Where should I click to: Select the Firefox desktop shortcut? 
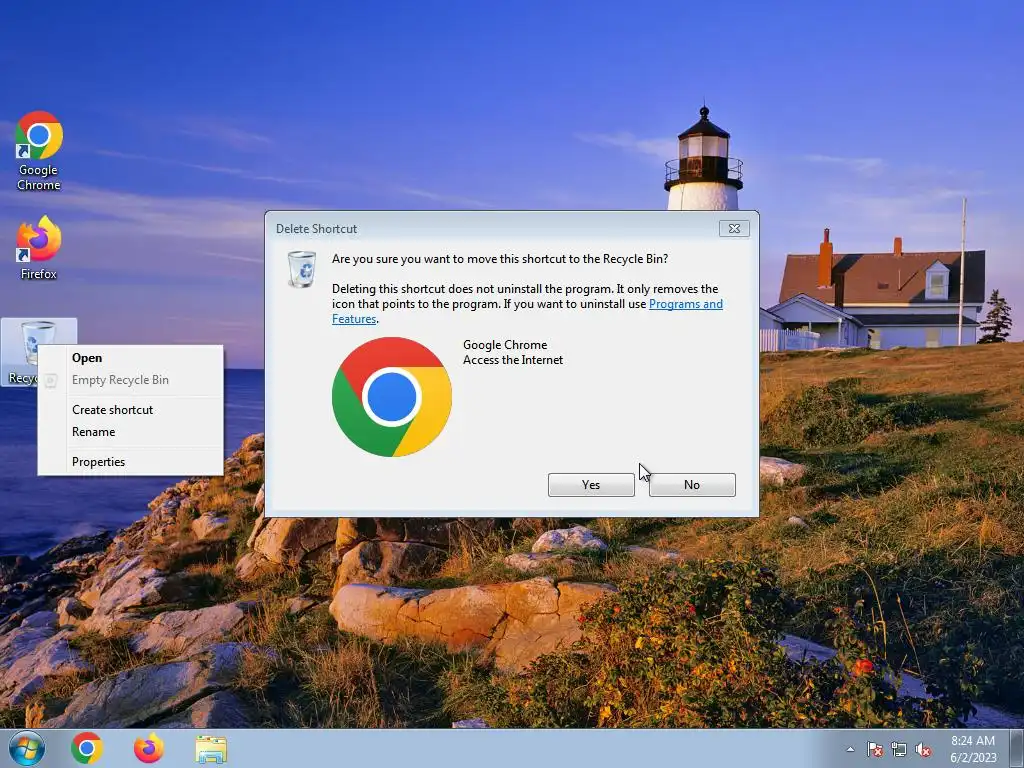pyautogui.click(x=39, y=248)
